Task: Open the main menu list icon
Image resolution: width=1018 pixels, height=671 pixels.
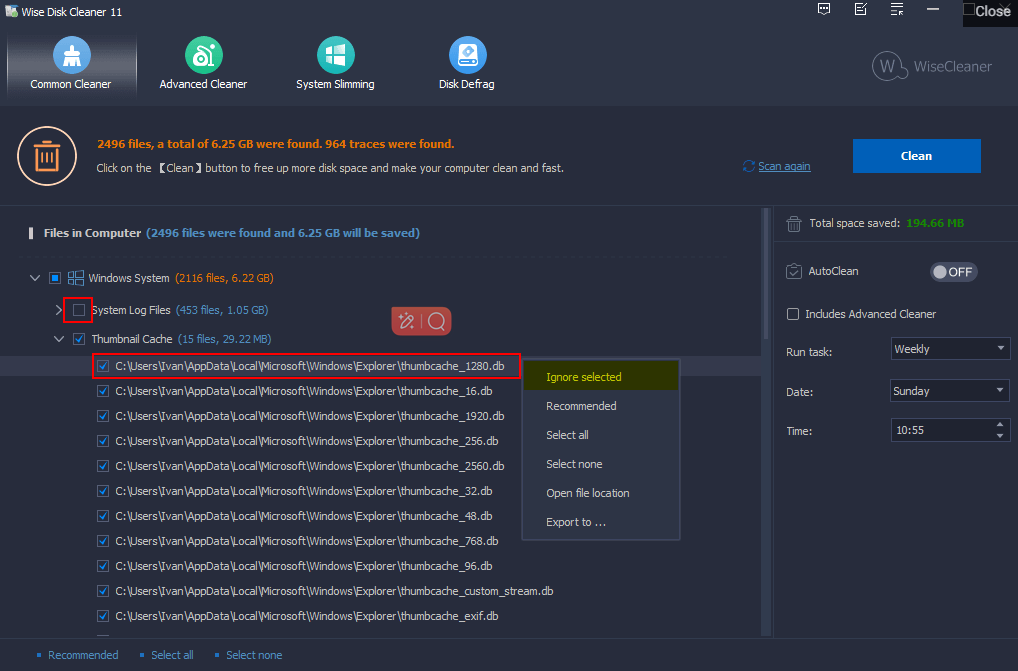Action: [897, 9]
